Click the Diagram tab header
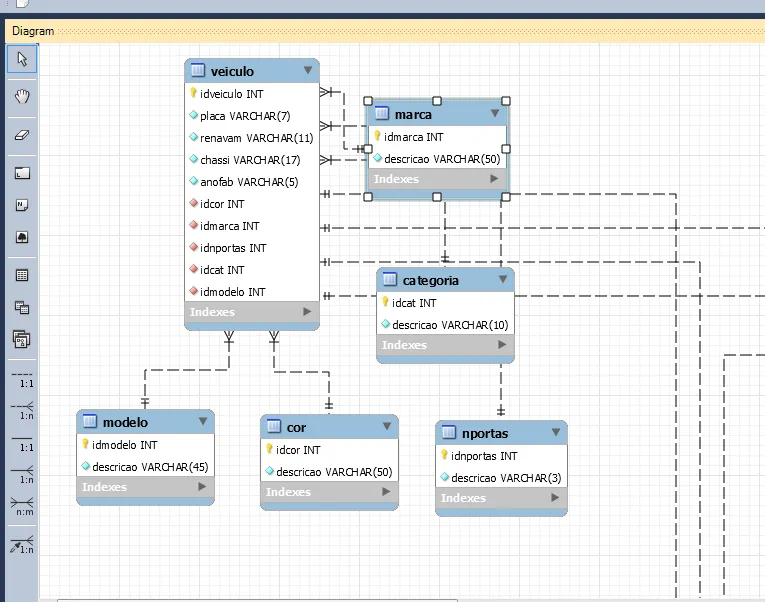Viewport: 765px width, 602px height. pyautogui.click(x=33, y=31)
